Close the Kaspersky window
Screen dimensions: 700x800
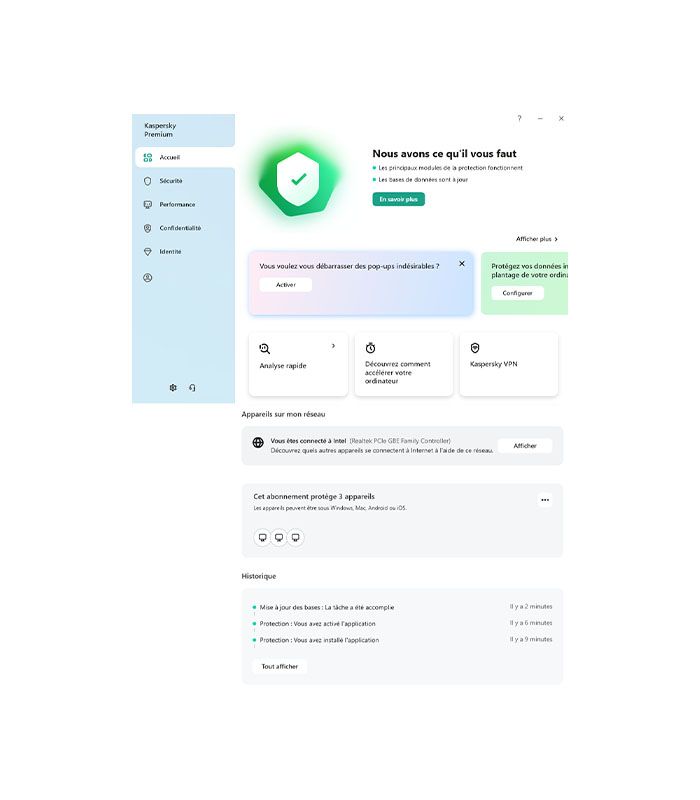pyautogui.click(x=561, y=118)
